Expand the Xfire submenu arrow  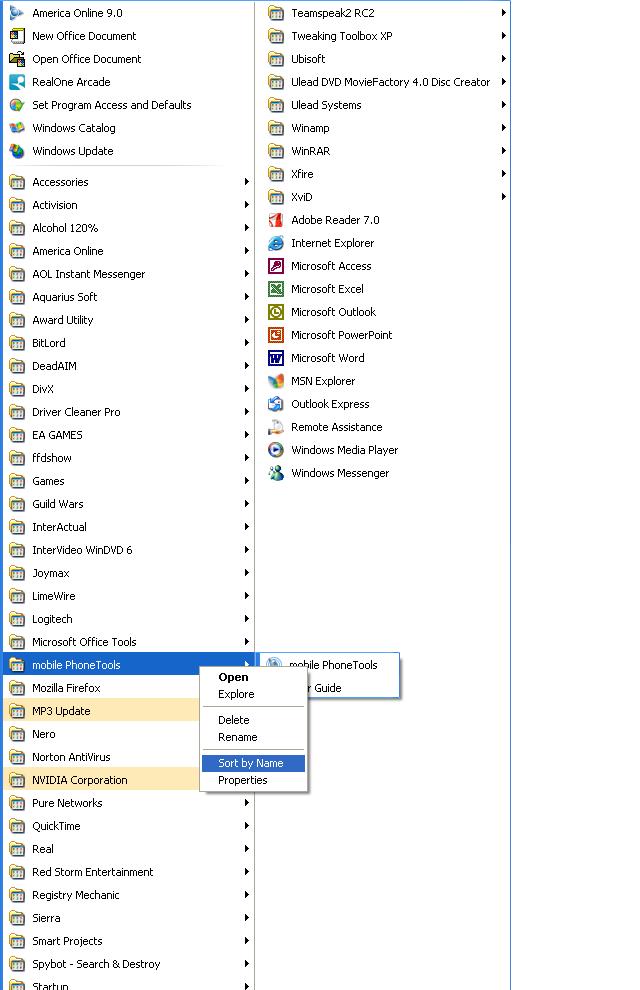504,174
